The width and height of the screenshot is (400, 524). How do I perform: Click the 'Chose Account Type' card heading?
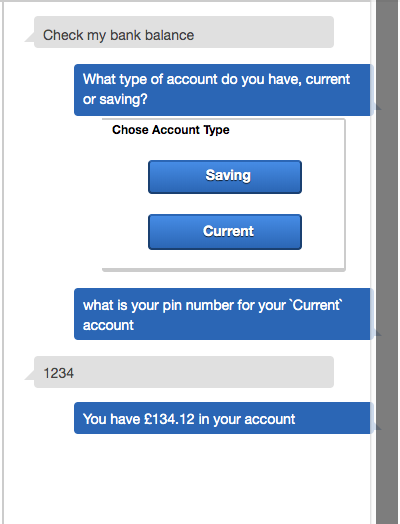tap(171, 130)
